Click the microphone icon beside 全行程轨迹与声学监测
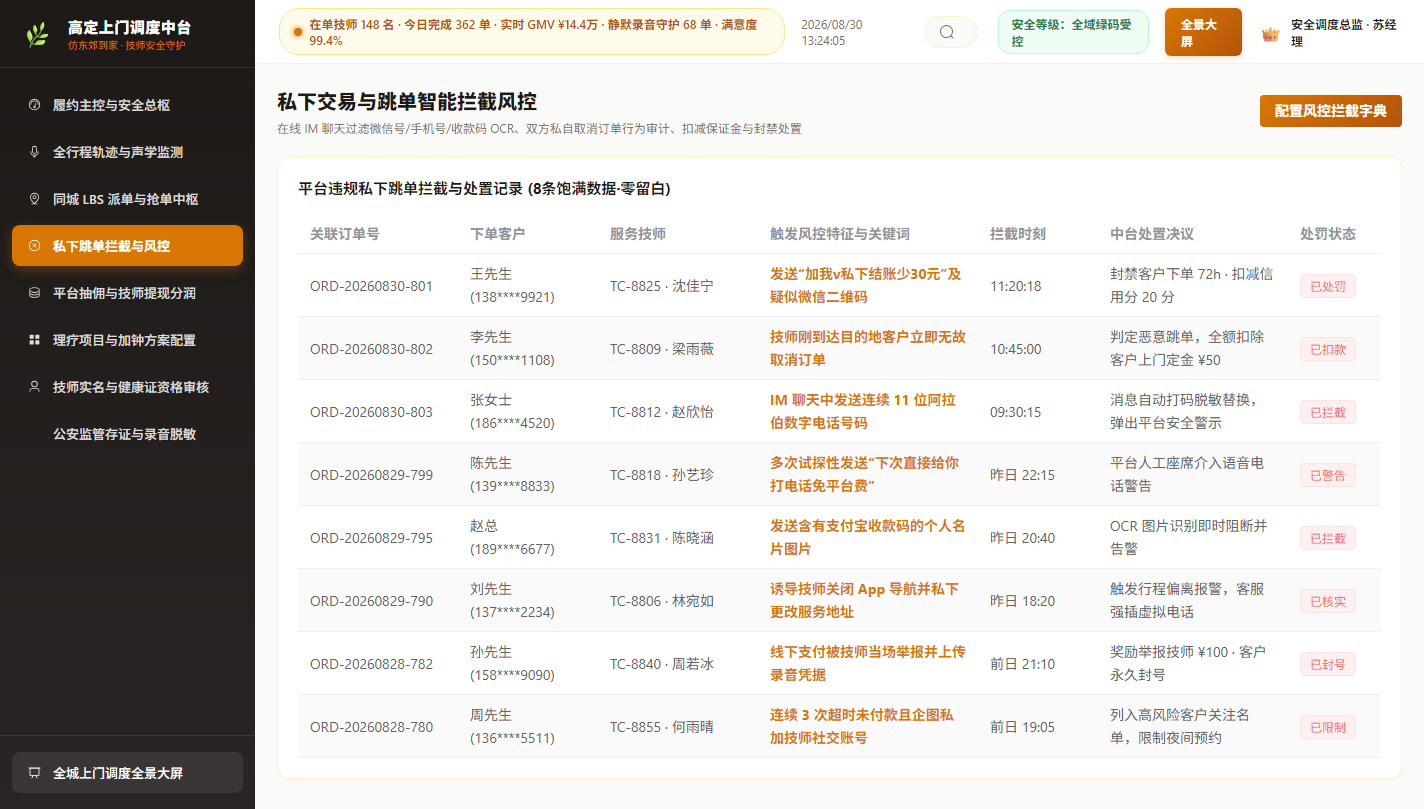Image resolution: width=1424 pixels, height=809 pixels. (34, 152)
